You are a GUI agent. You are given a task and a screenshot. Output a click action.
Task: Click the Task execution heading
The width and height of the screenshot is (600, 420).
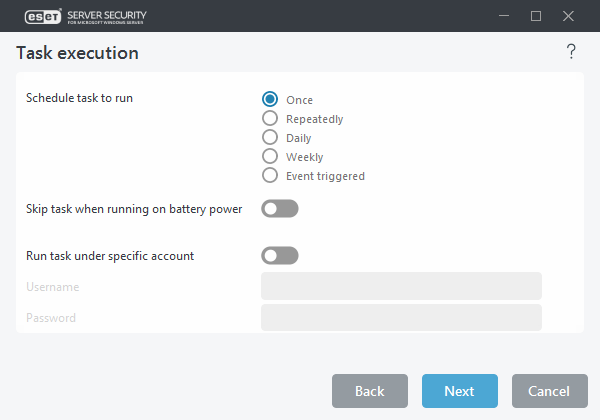pyautogui.click(x=77, y=53)
